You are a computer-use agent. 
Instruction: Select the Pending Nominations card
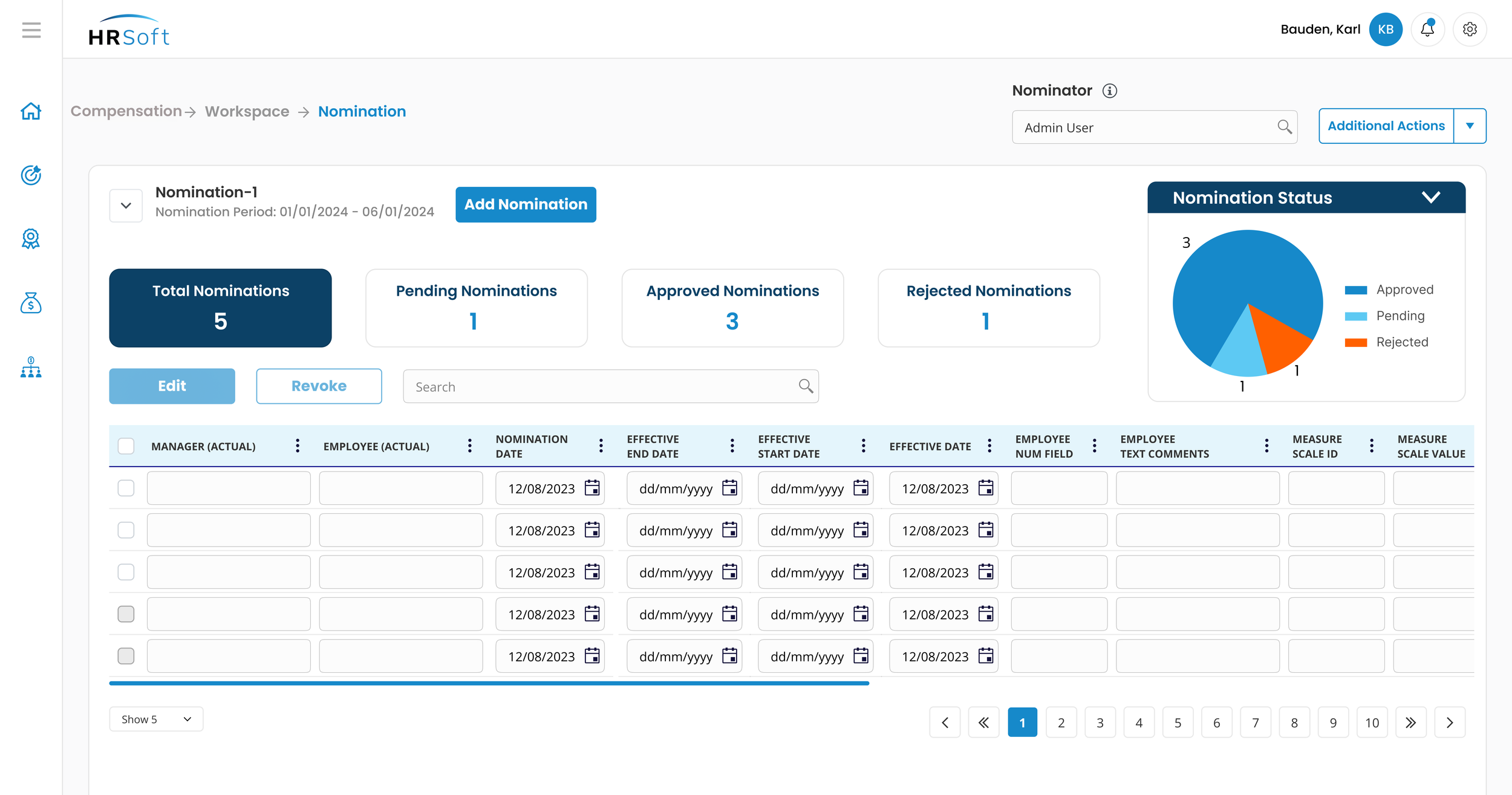[476, 308]
